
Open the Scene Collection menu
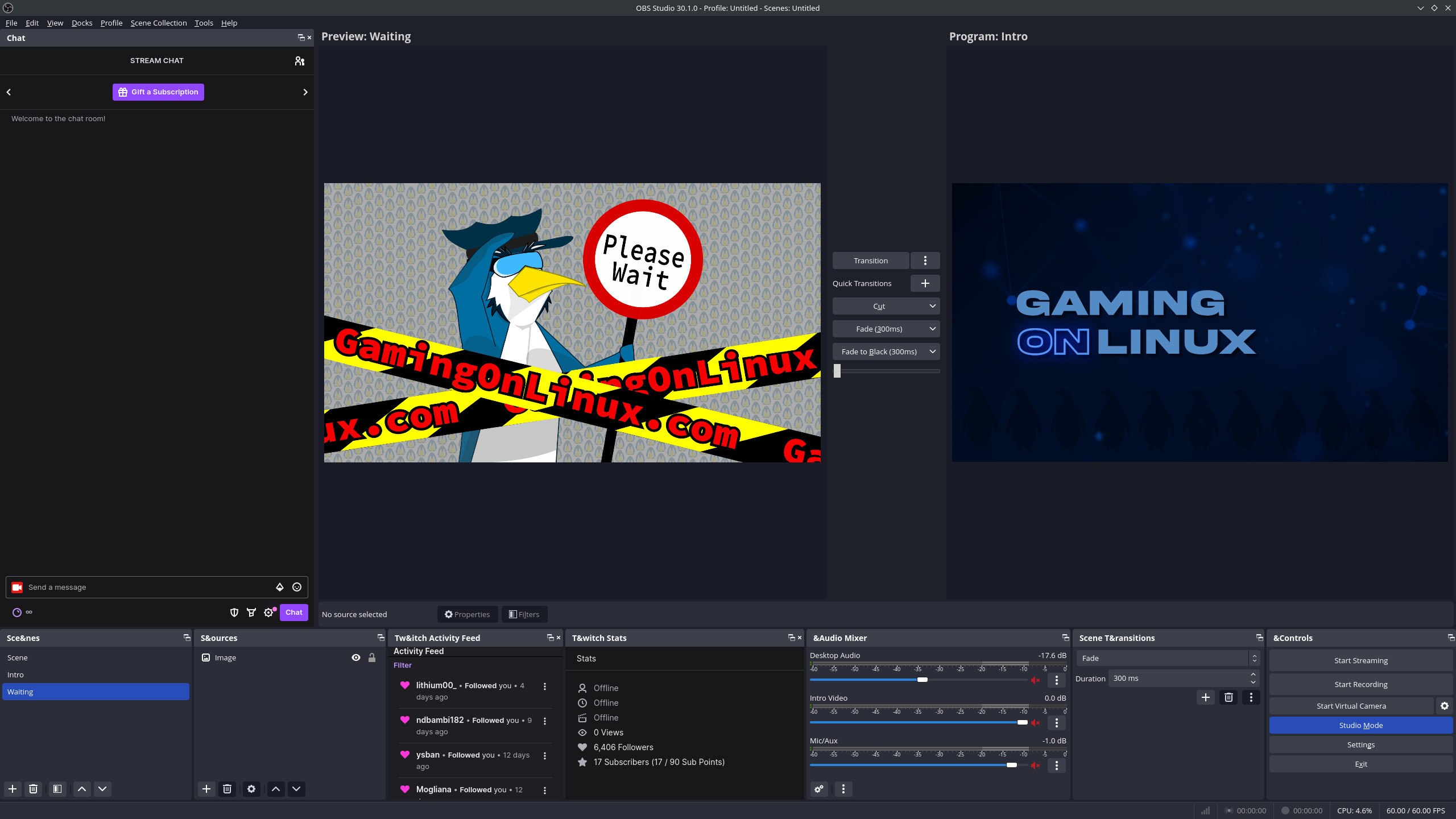159,23
